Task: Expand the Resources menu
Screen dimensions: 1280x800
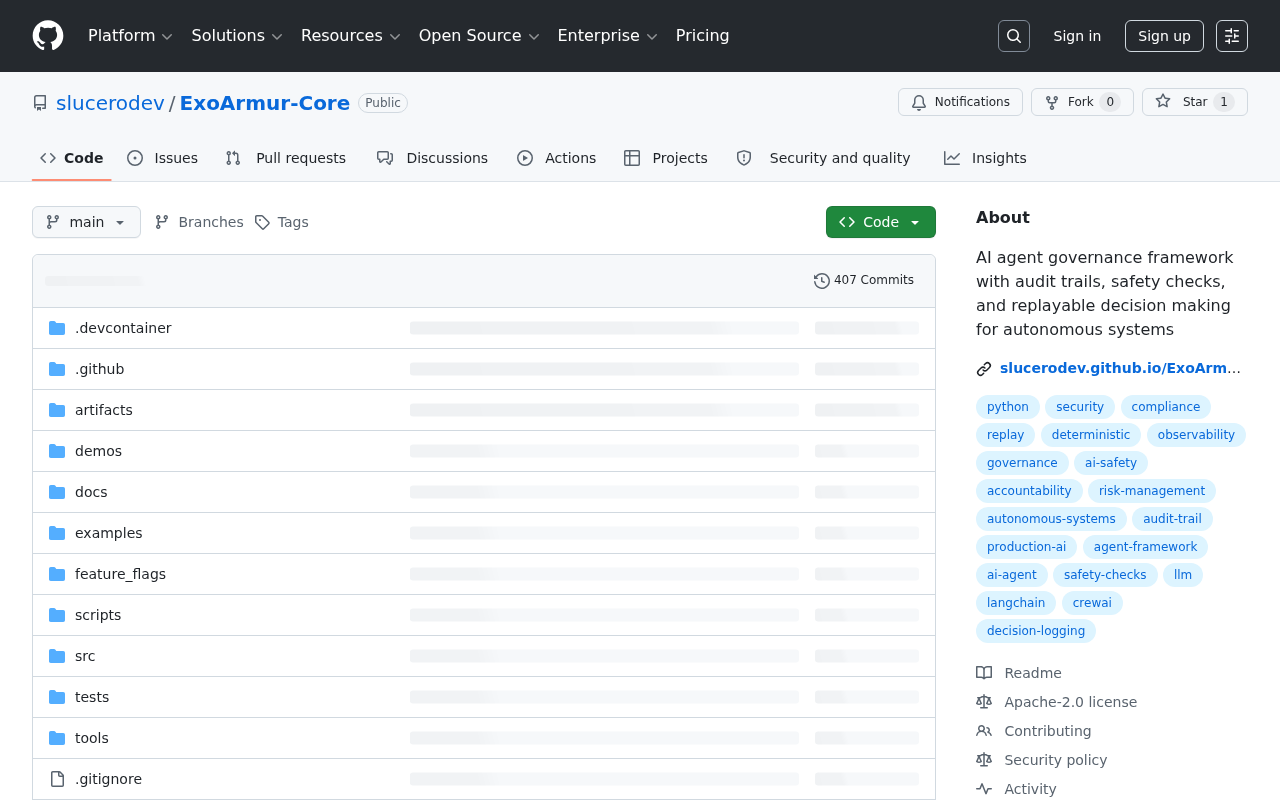Action: click(351, 36)
